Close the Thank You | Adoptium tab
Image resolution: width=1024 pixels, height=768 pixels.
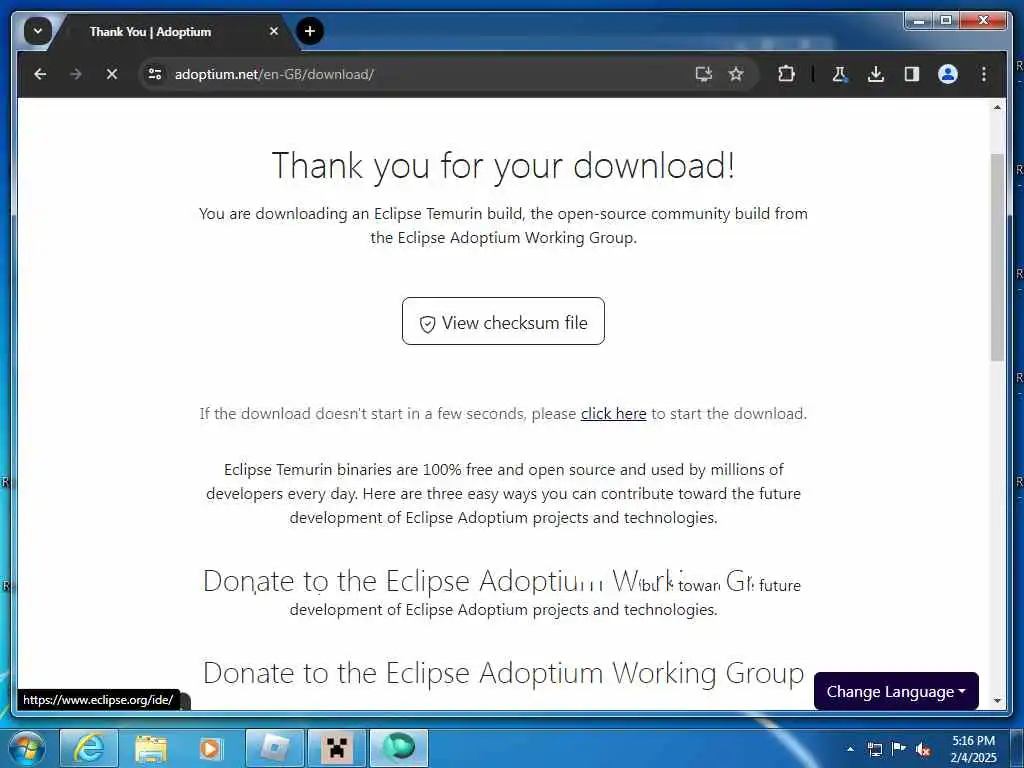[x=274, y=31]
